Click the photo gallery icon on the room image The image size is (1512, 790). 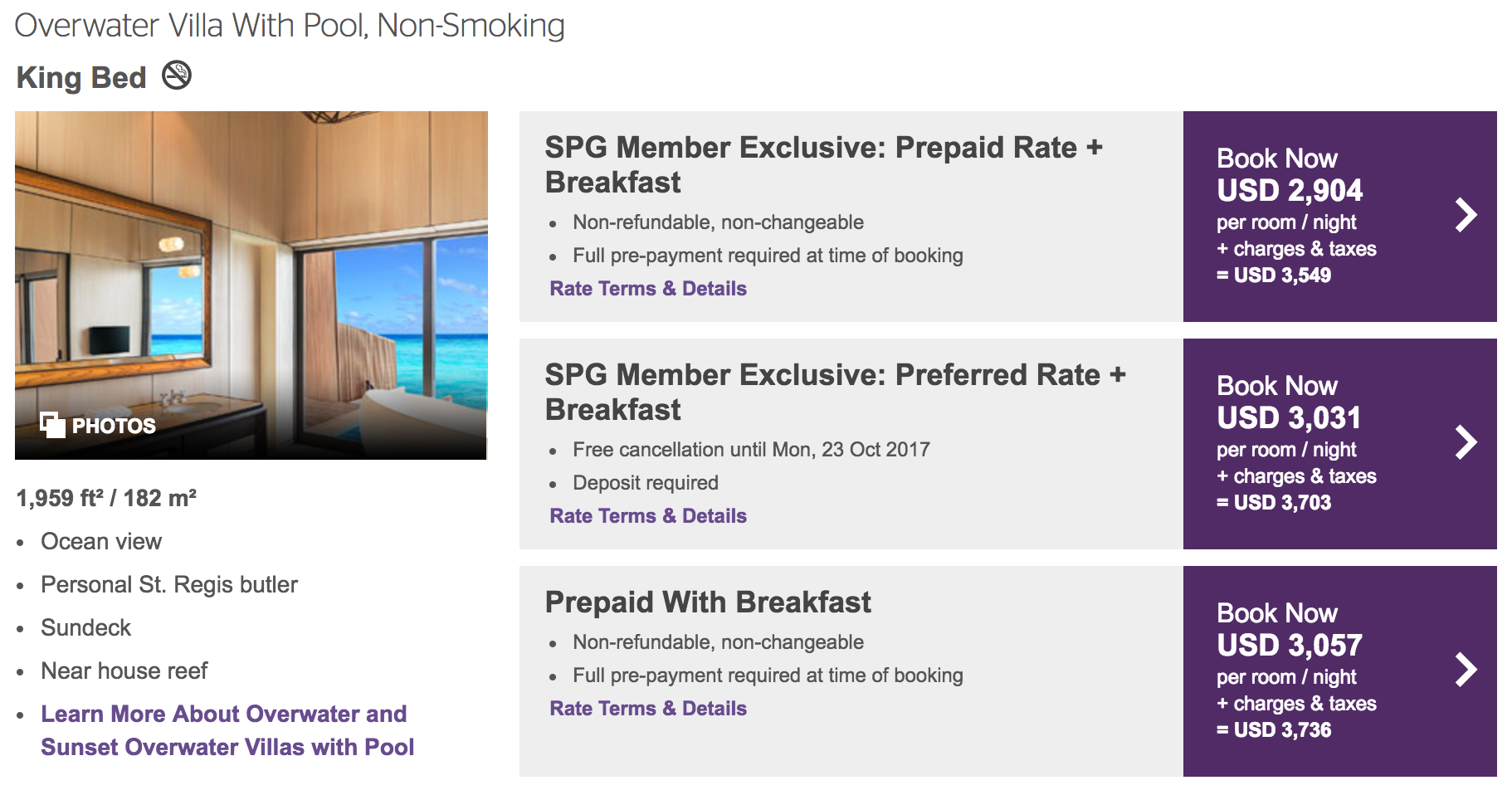[52, 425]
